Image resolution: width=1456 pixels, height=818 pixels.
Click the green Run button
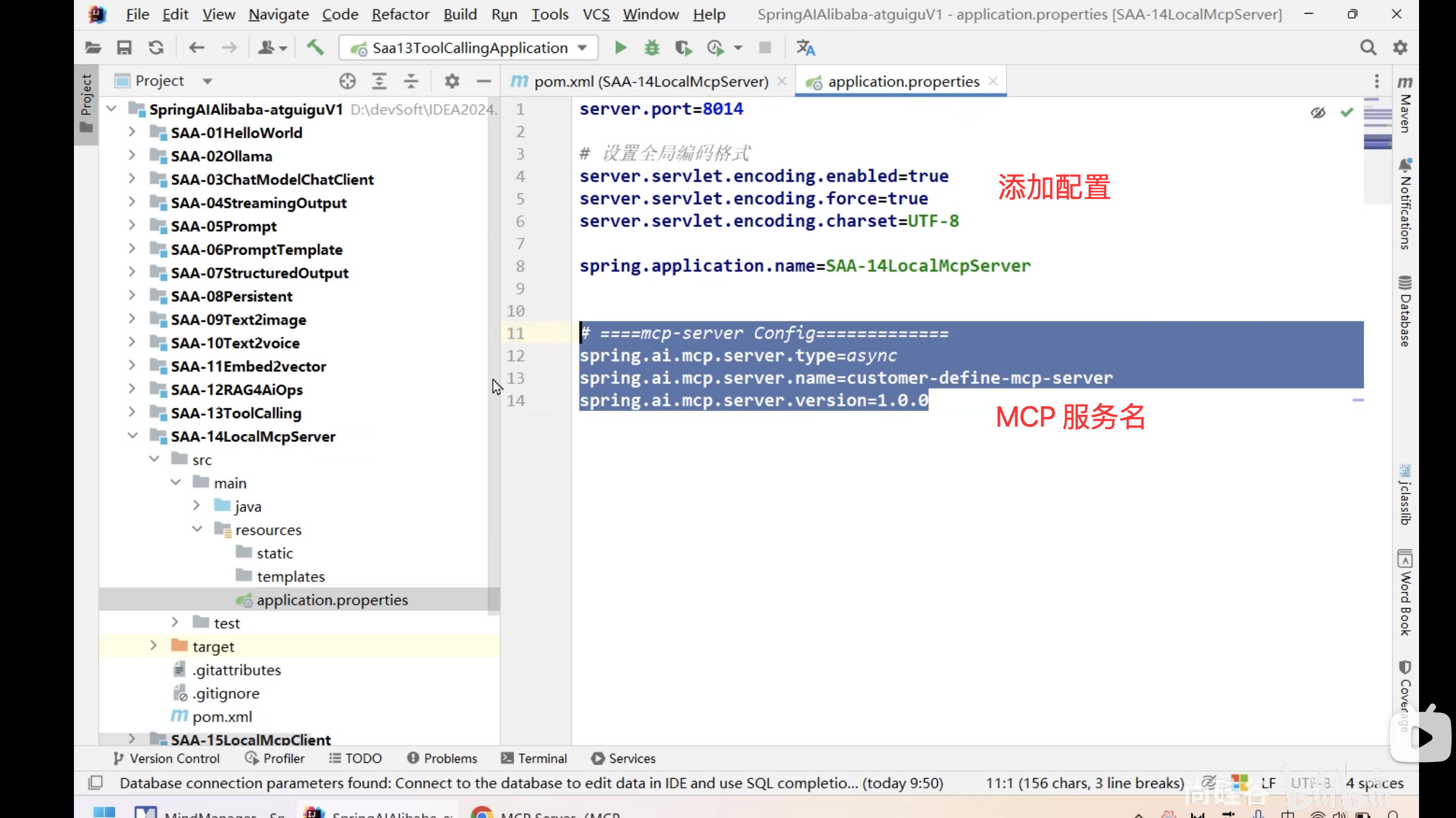click(621, 48)
